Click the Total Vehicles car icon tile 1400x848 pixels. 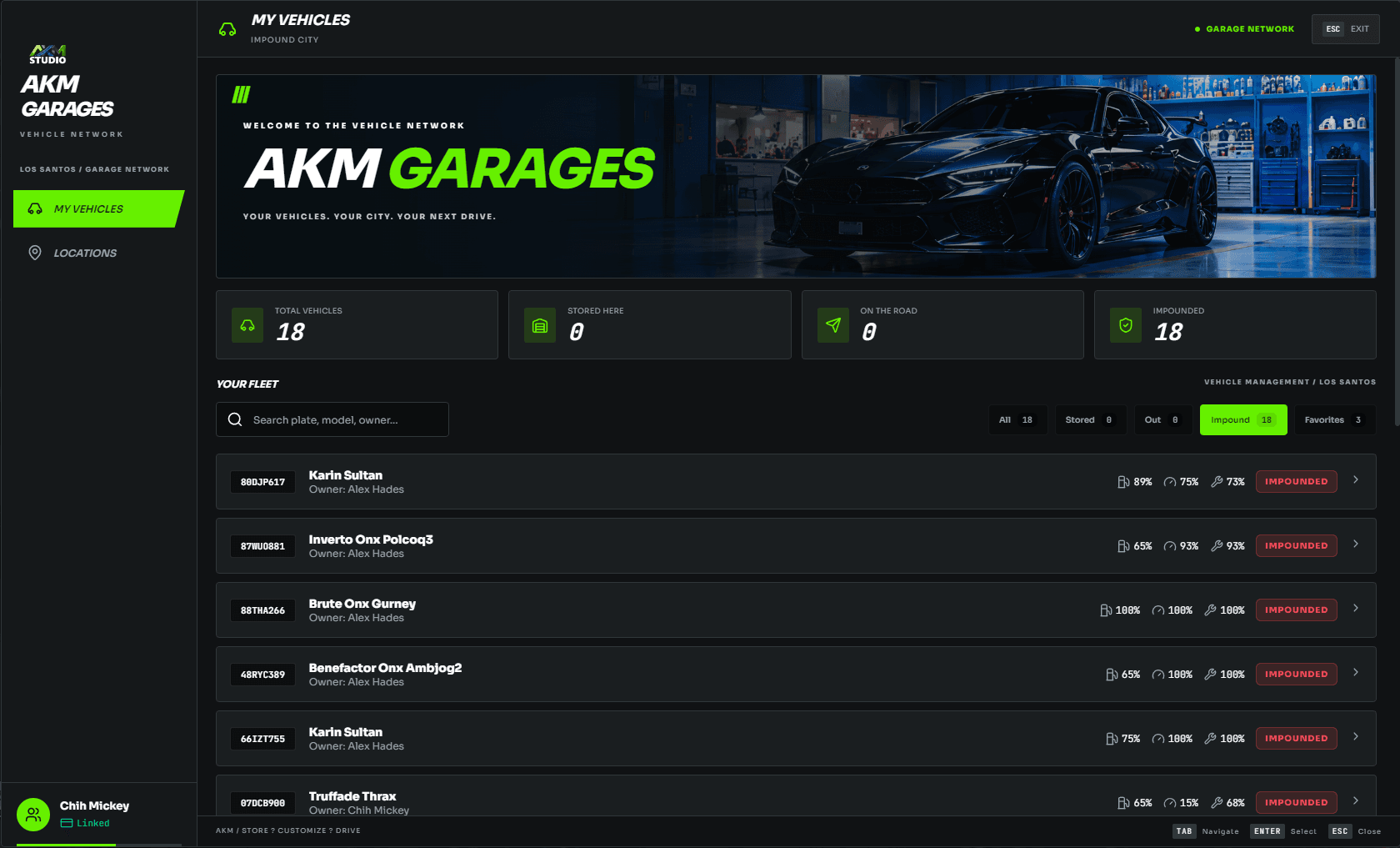(x=247, y=325)
